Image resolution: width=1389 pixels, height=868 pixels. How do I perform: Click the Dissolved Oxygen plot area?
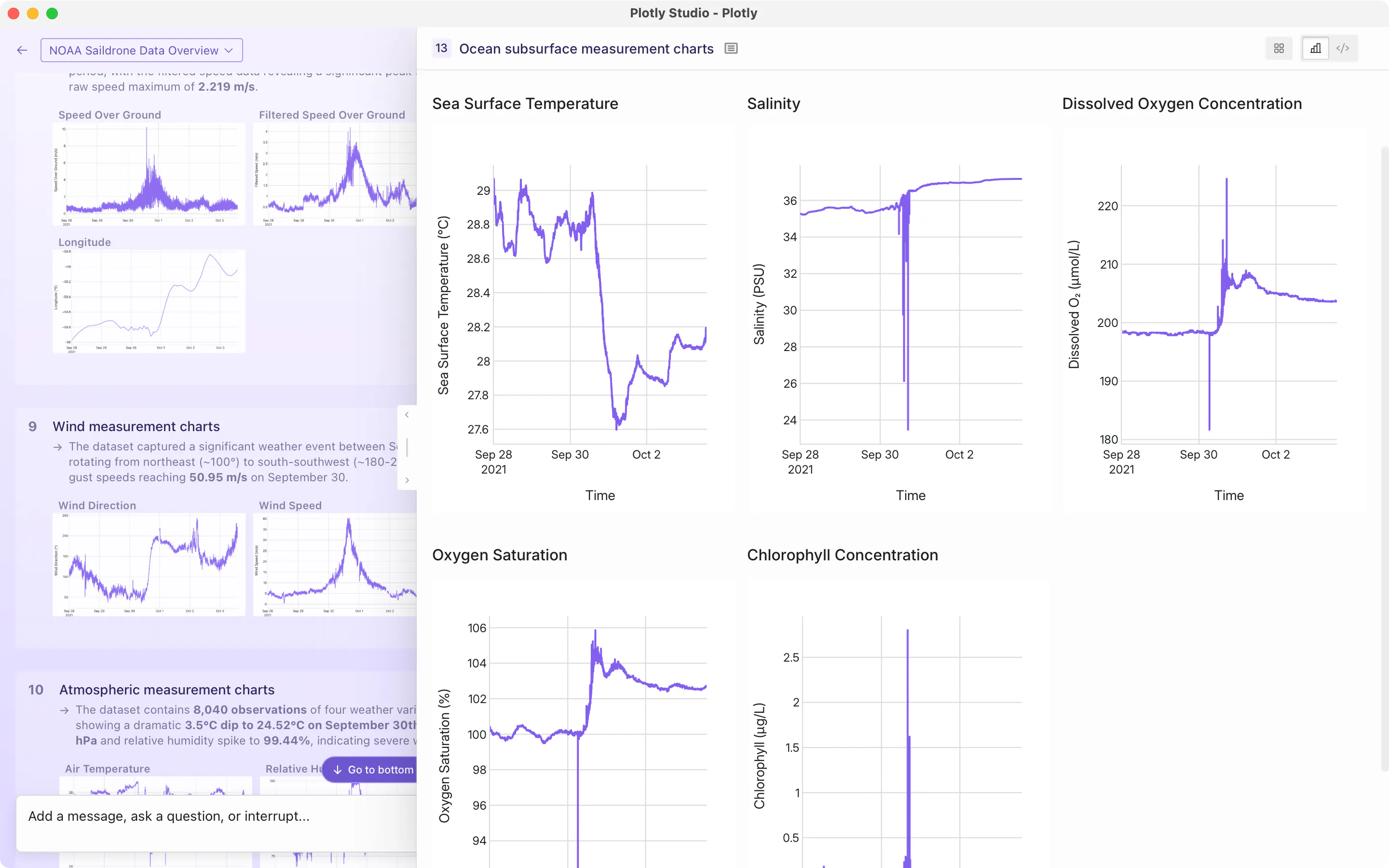pos(1229,304)
